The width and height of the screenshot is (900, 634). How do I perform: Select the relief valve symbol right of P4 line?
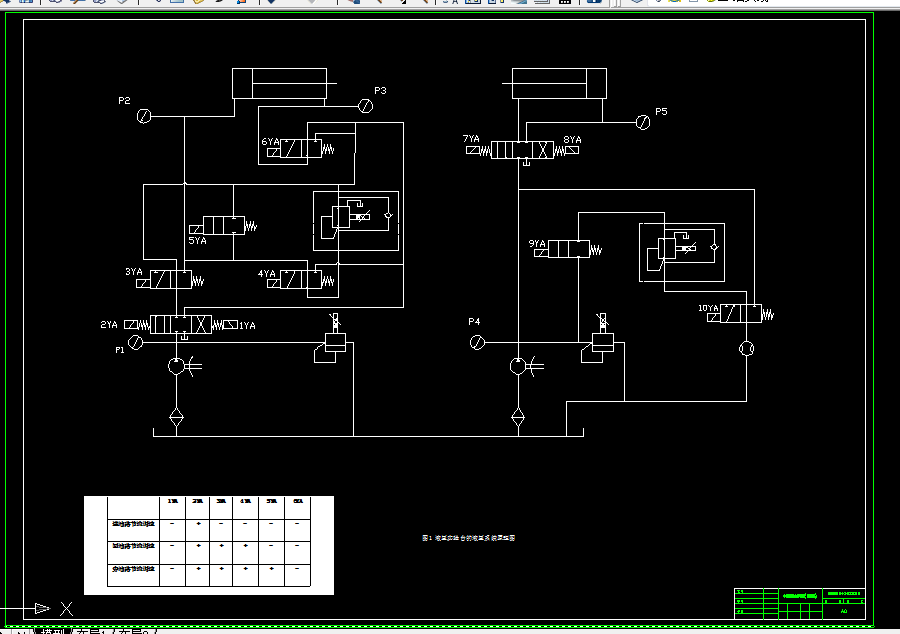[x=598, y=339]
